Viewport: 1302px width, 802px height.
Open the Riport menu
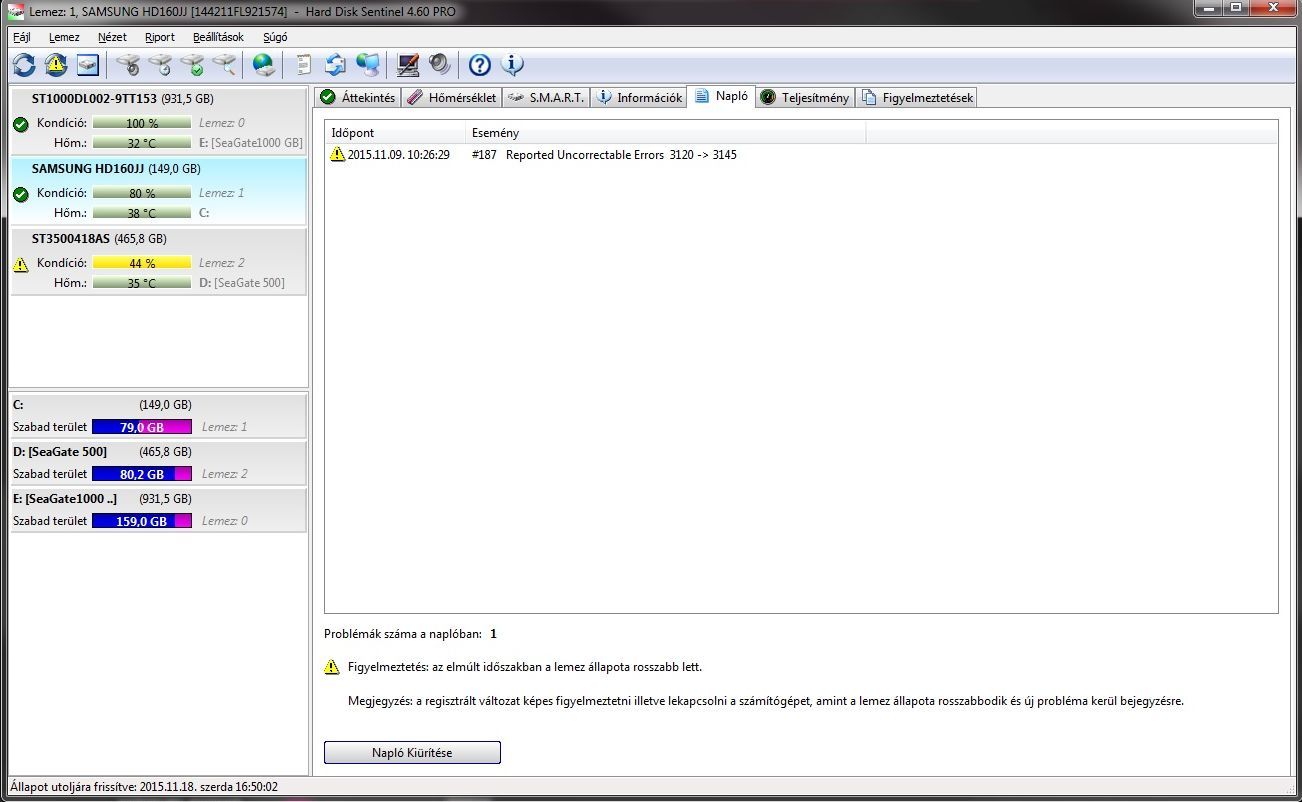click(x=160, y=37)
